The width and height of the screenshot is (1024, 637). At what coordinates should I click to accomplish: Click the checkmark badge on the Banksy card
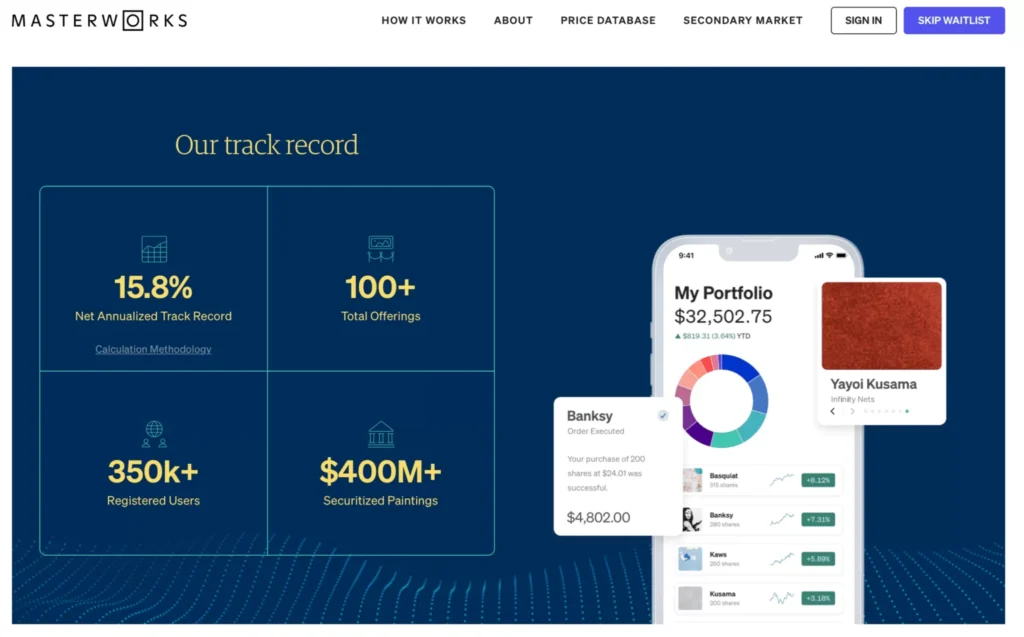[x=663, y=416]
